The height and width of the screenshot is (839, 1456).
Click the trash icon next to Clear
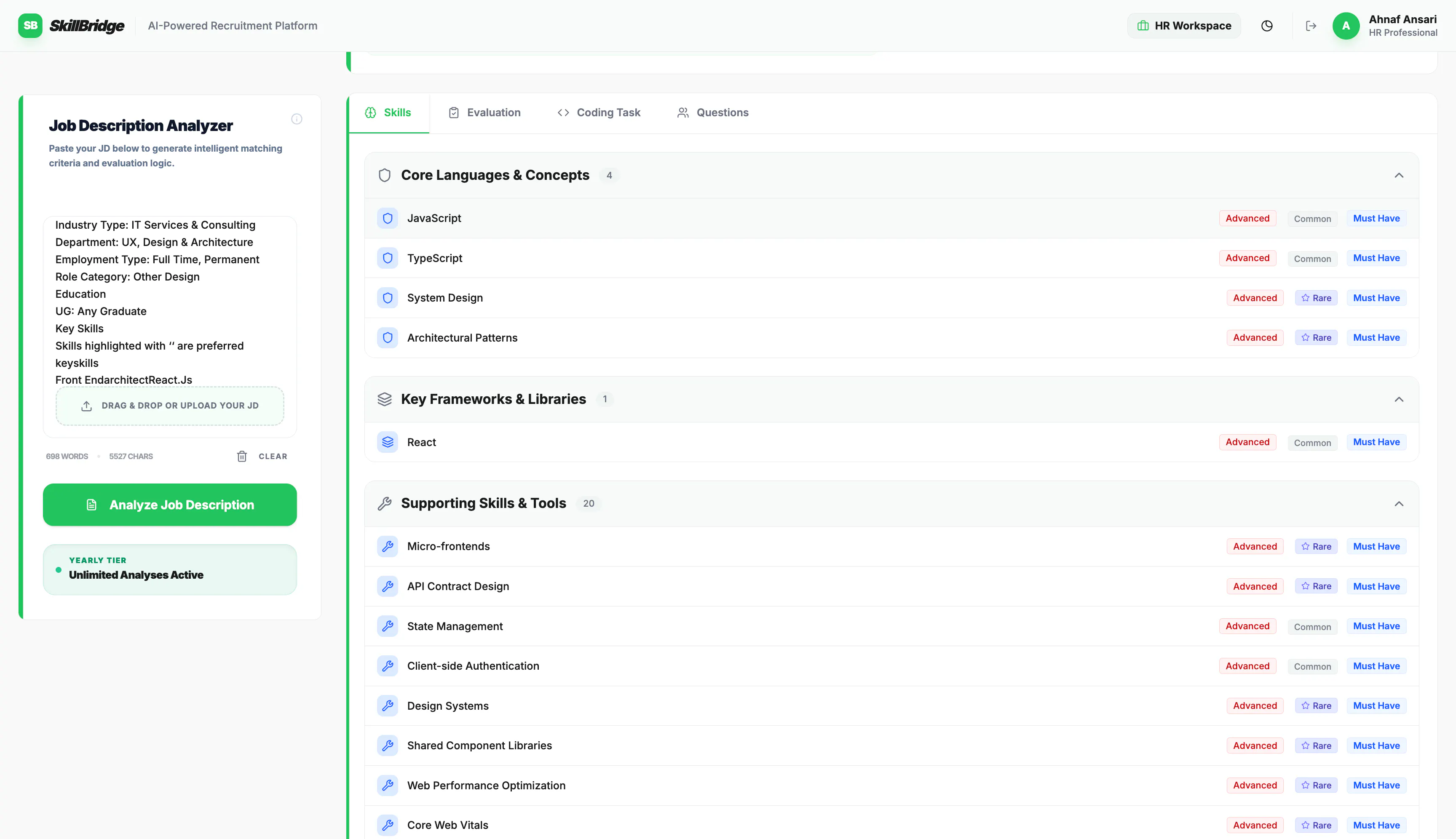pos(242,457)
